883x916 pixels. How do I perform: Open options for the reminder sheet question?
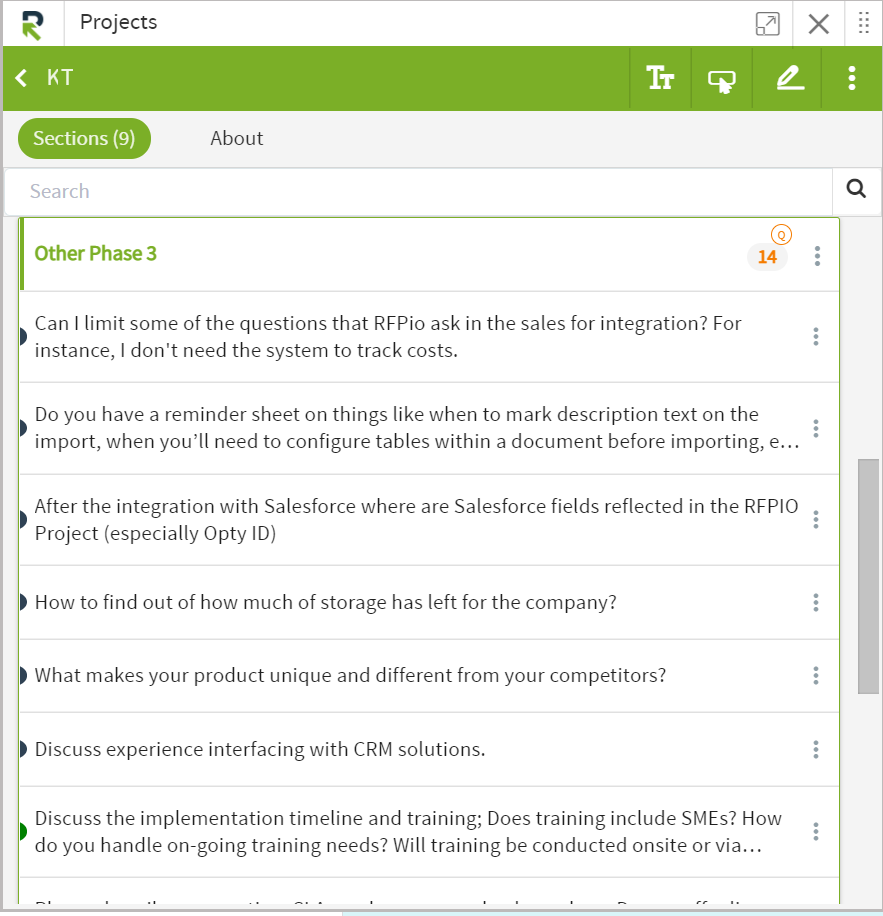(x=816, y=428)
